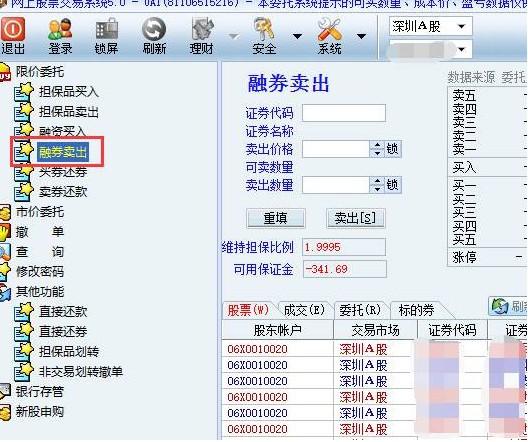528x442 pixels.
Task: Click the 维持担保比例 value 1.9995
Action: click(x=344, y=247)
